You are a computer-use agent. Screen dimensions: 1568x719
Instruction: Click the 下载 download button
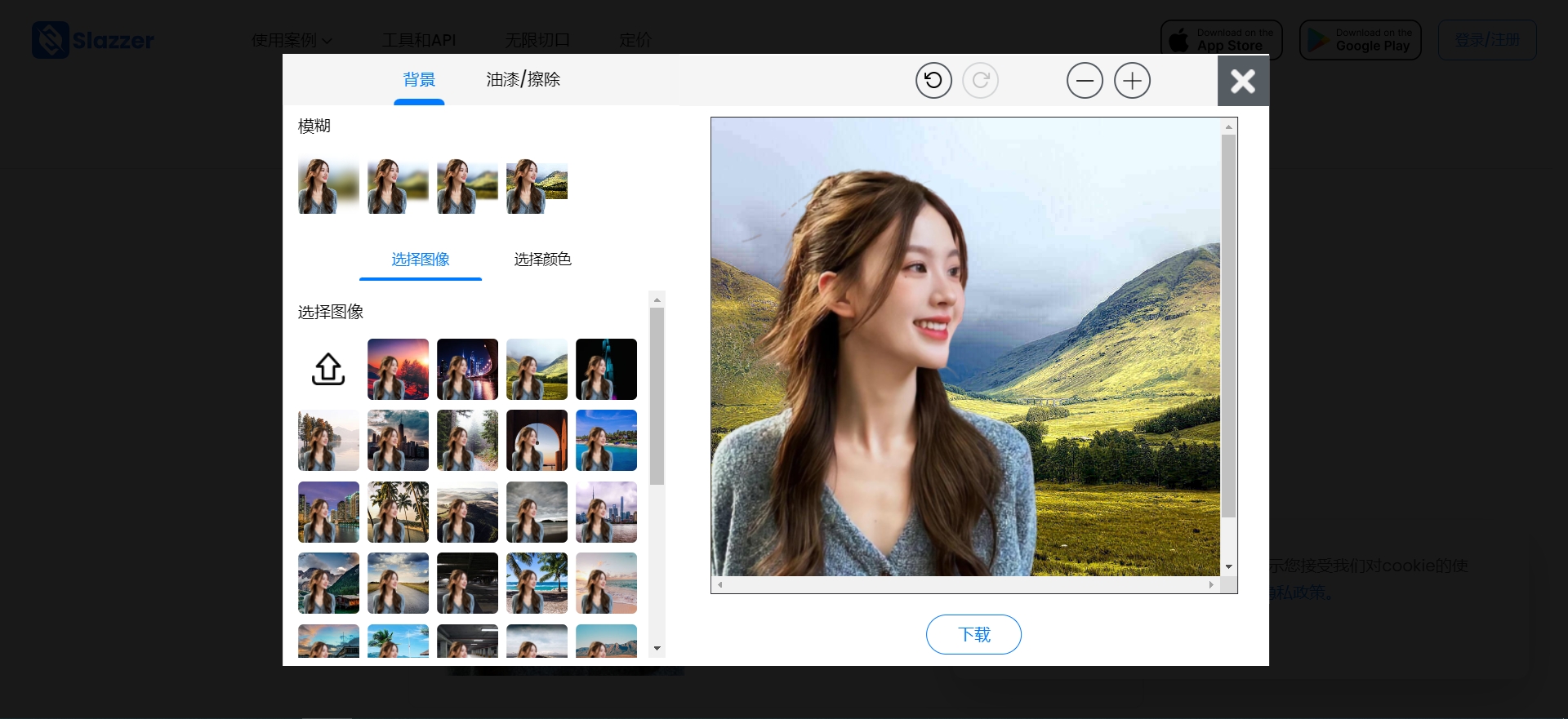973,634
